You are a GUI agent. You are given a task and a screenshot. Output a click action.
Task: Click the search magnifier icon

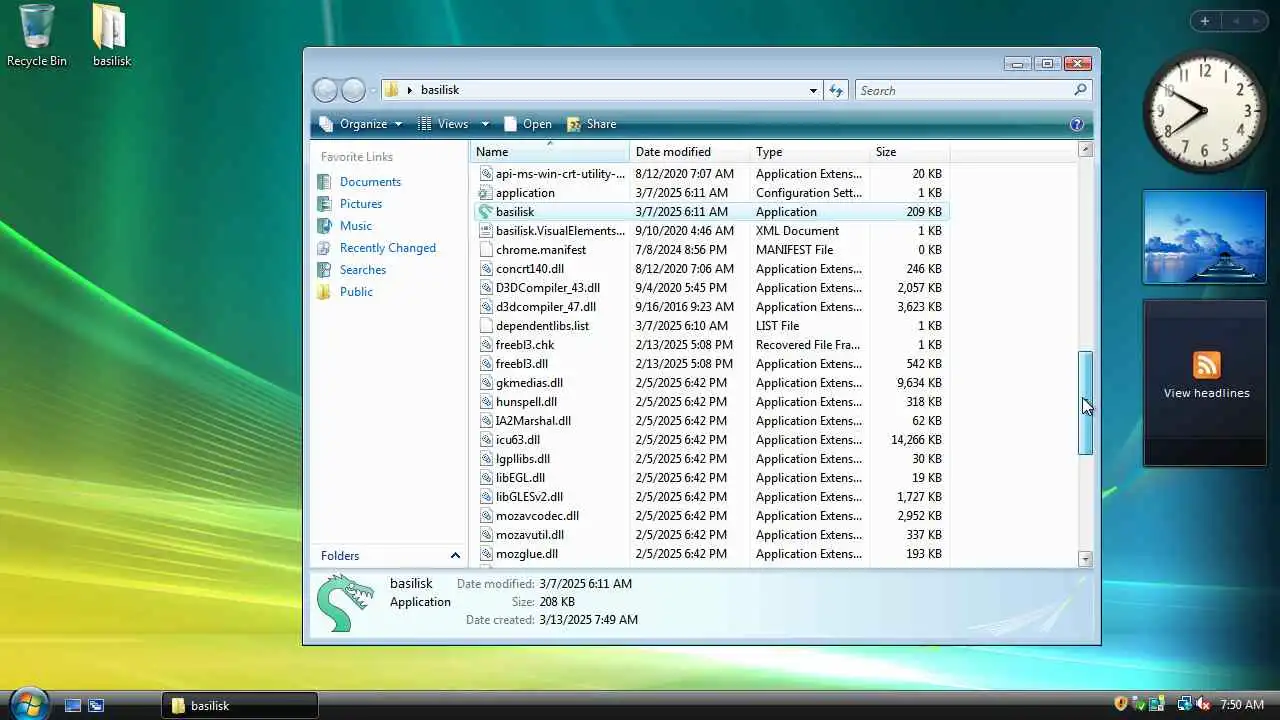coord(1080,90)
